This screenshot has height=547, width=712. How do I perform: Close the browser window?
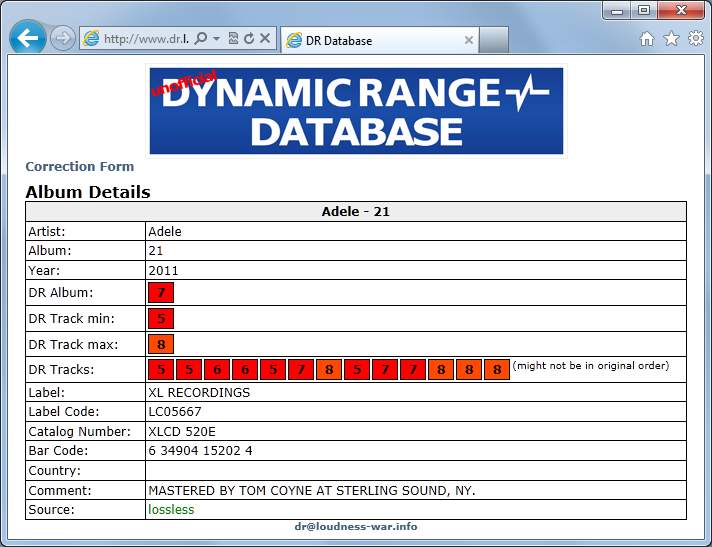[681, 10]
